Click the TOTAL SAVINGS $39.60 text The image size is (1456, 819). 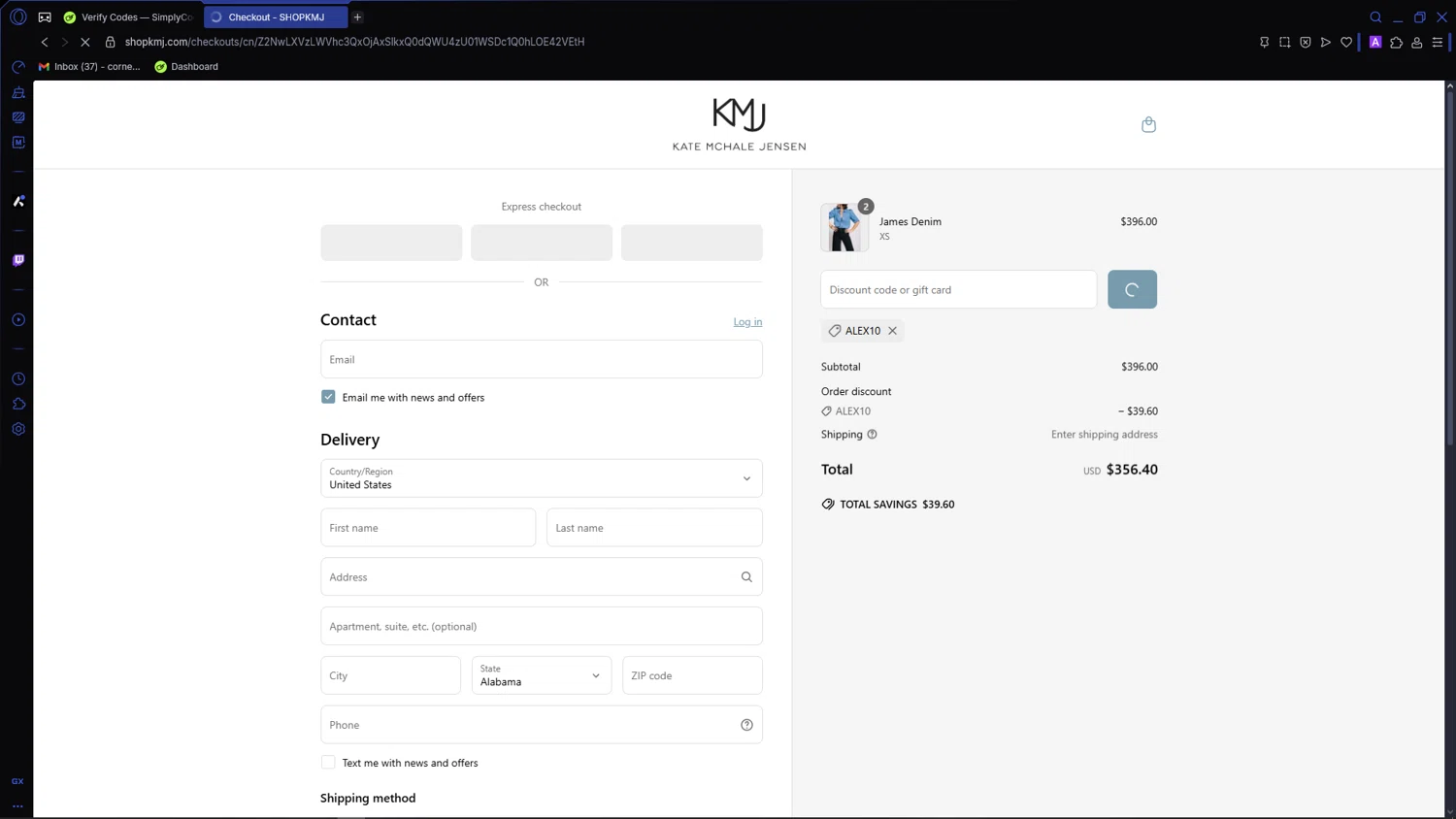897,505
